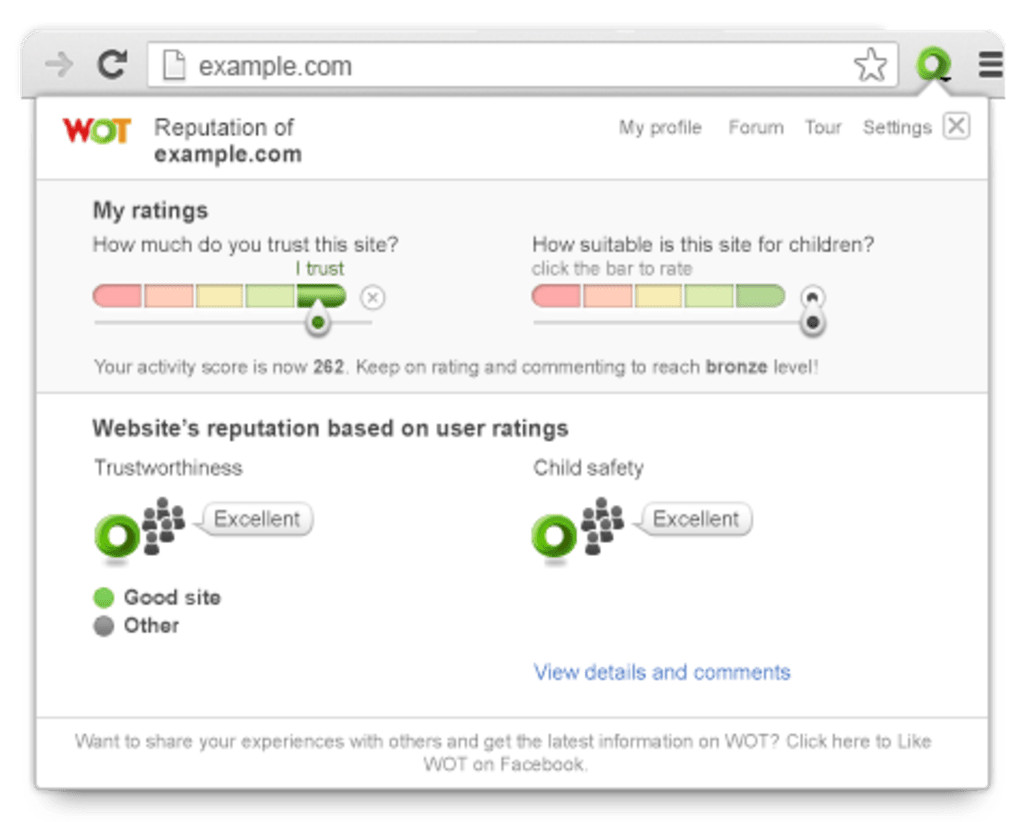
Task: Reload the page with the refresh icon
Action: pyautogui.click(x=112, y=66)
